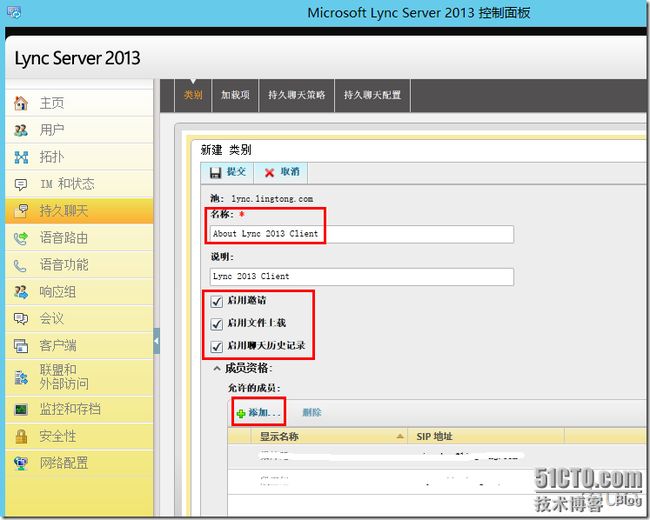Open 安全性 in the sidebar
Viewport: 650px width, 520px height.
click(79, 436)
